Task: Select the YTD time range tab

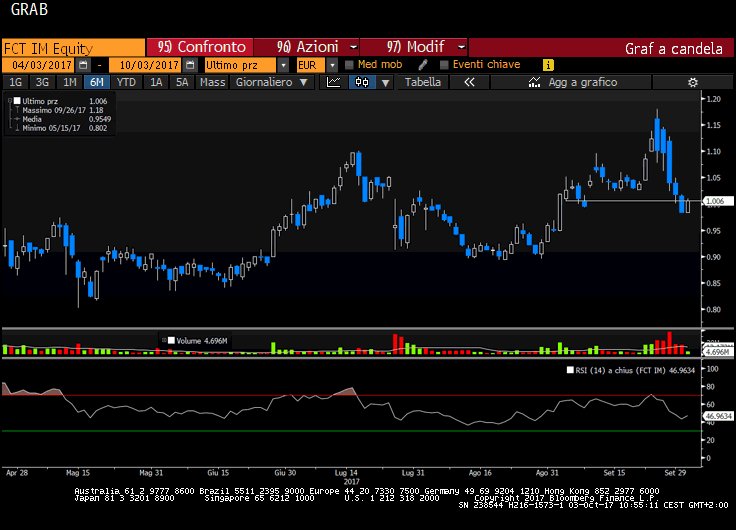Action: [126, 83]
